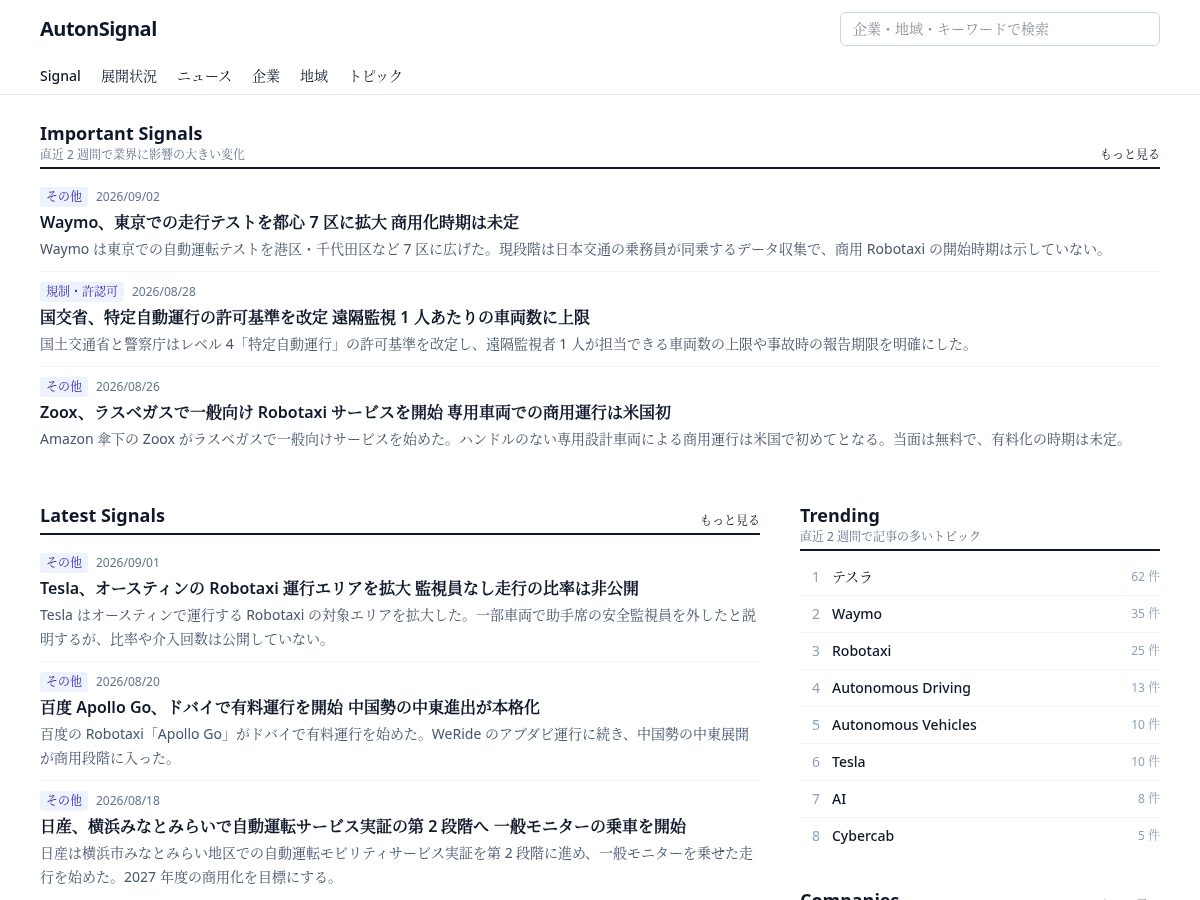Click その他 tag dated 2026/08/26
The width and height of the screenshot is (1200, 900).
[64, 386]
